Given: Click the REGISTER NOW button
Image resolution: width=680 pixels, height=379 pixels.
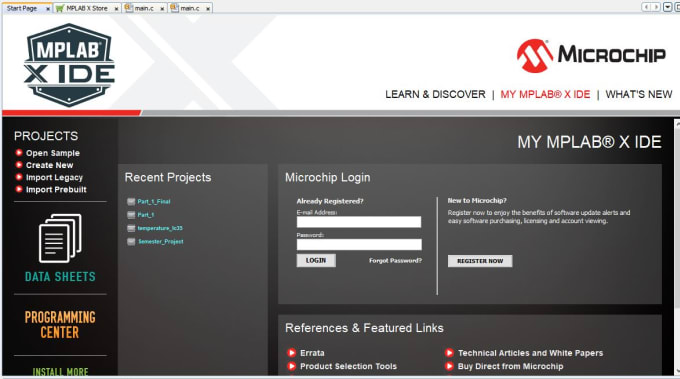Looking at the screenshot, I should [x=480, y=261].
